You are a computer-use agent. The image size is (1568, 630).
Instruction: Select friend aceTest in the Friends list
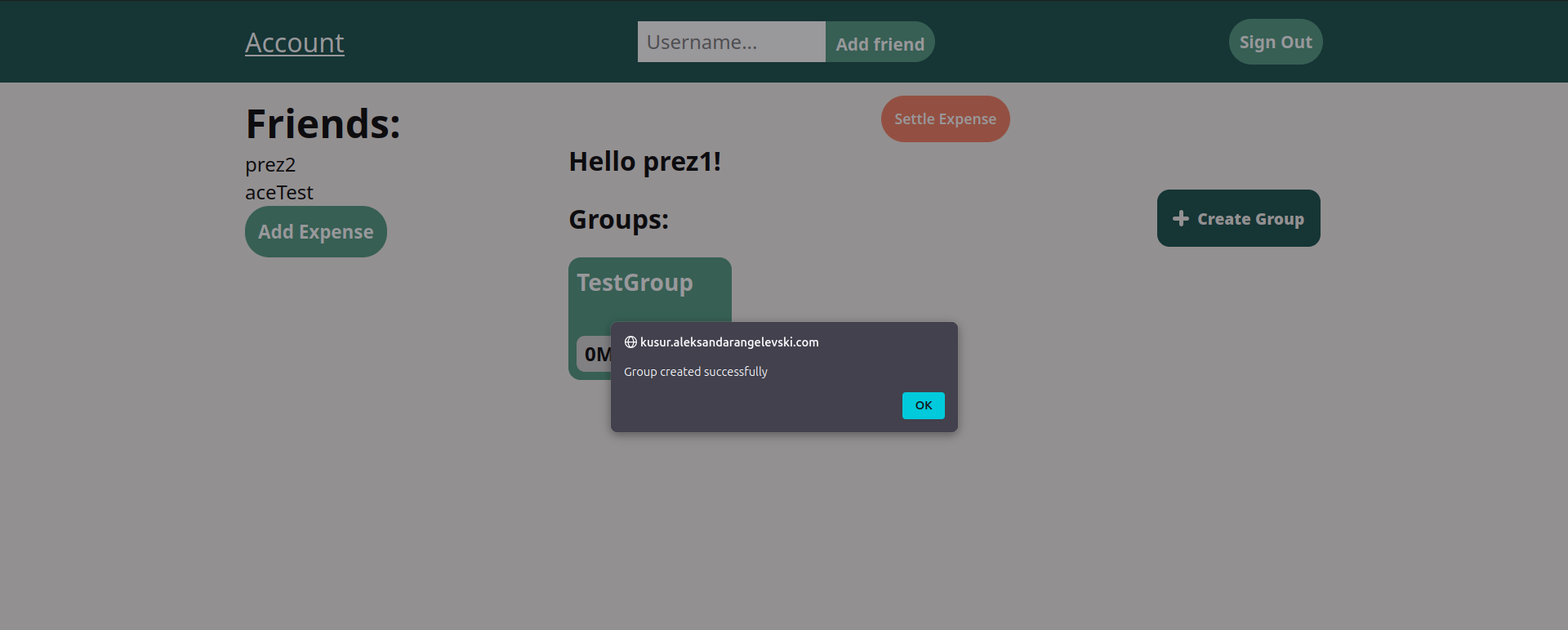(x=279, y=193)
